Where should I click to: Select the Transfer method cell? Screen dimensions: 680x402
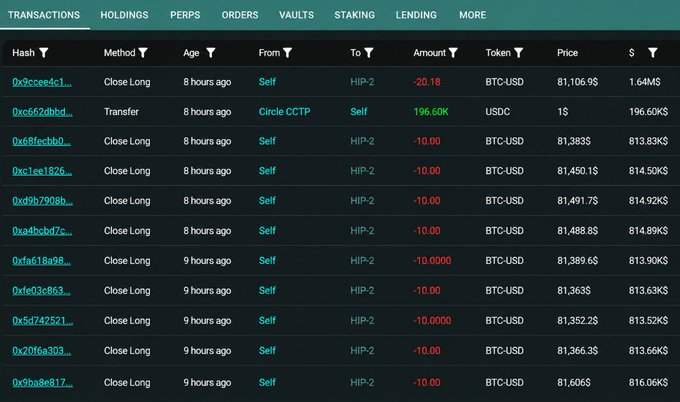point(121,112)
